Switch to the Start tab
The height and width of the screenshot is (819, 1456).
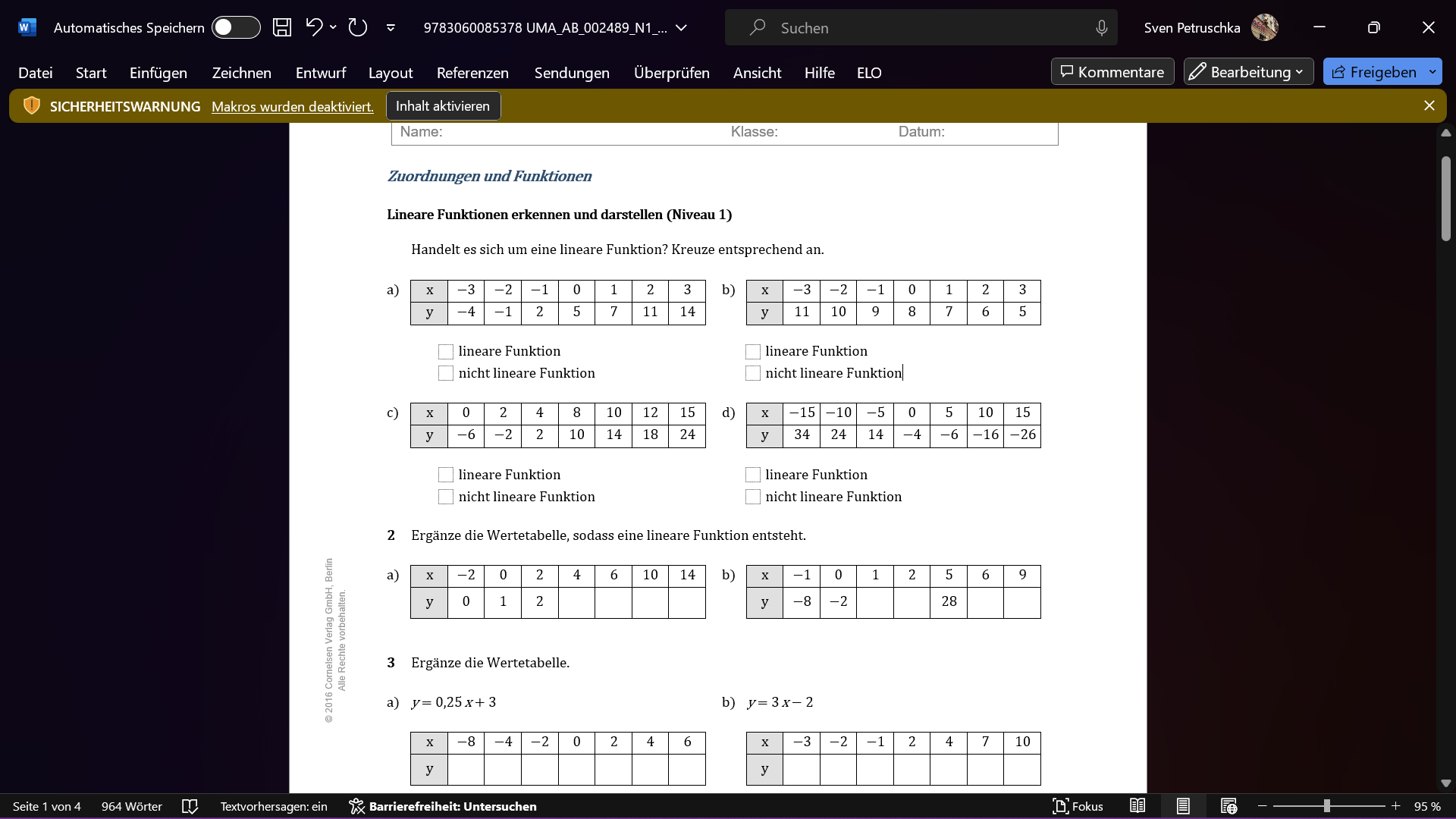91,73
